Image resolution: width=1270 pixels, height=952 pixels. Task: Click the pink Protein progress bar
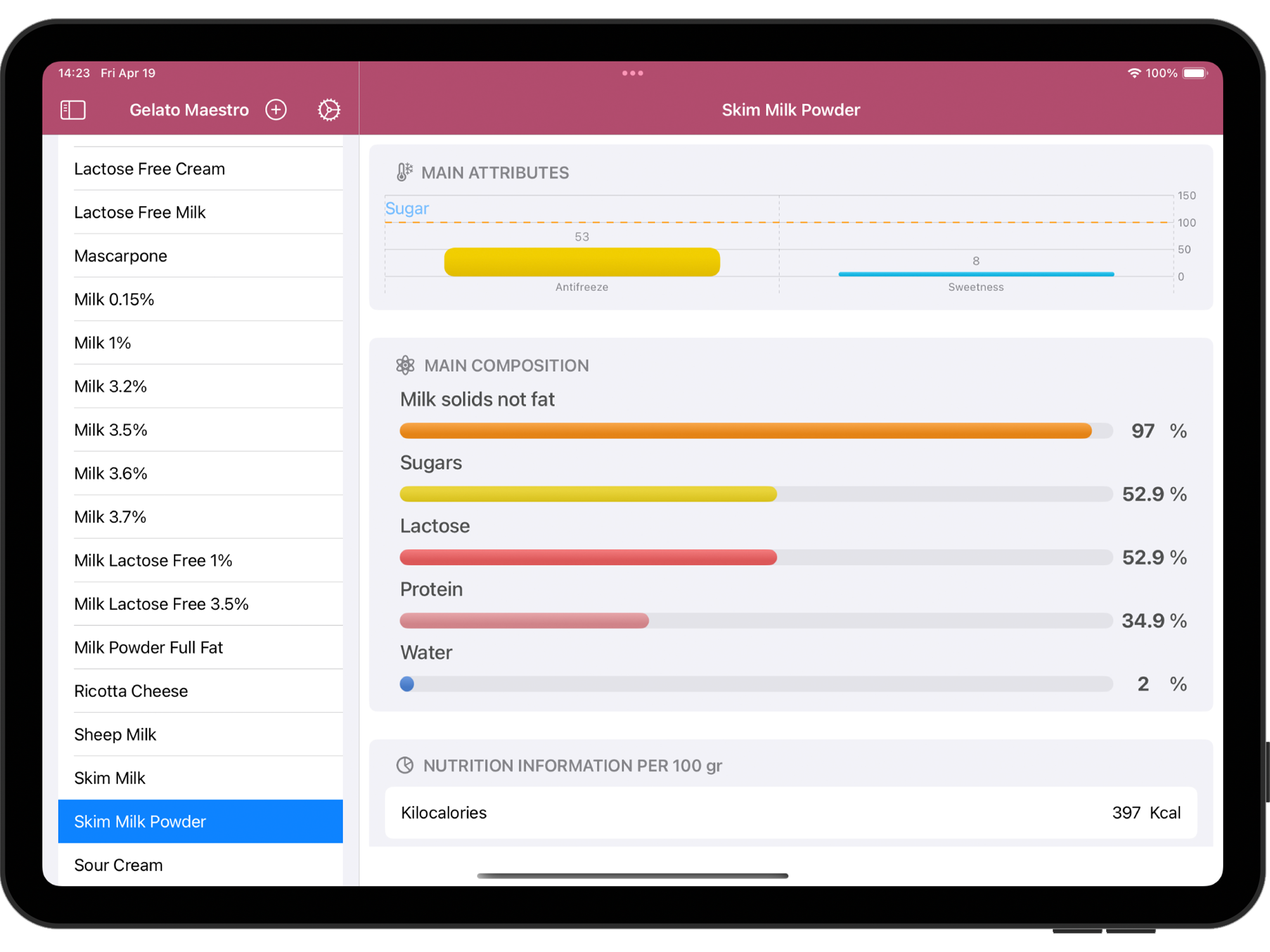[x=756, y=621]
